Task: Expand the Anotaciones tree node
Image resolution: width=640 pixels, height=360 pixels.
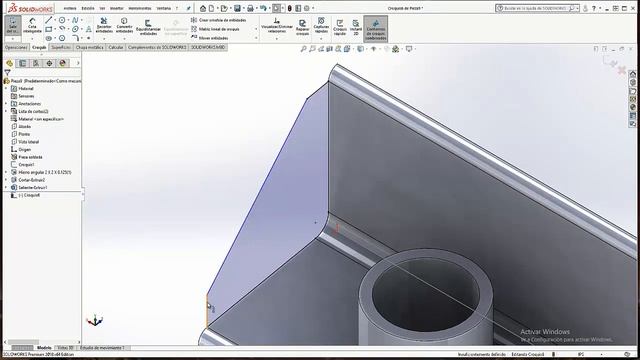Action: click(x=6, y=104)
